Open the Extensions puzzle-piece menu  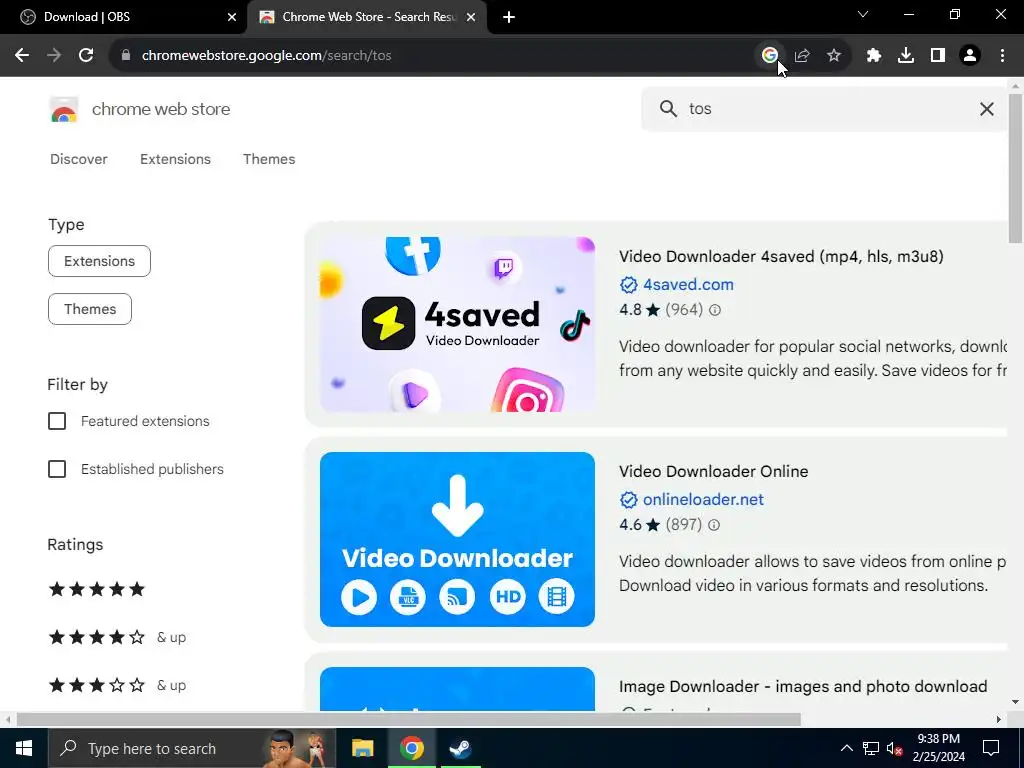pyautogui.click(x=874, y=56)
